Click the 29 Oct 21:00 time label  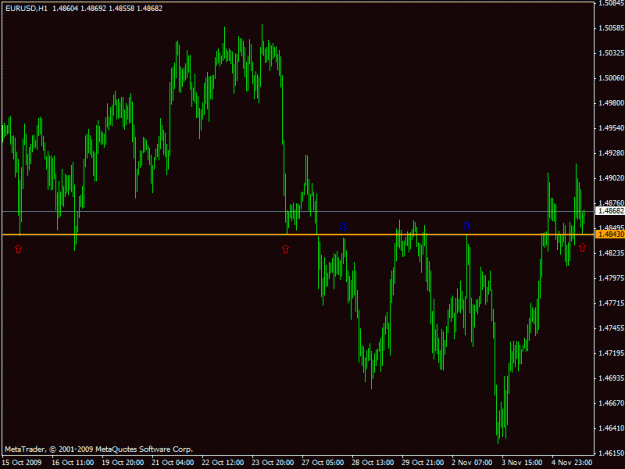(423, 463)
